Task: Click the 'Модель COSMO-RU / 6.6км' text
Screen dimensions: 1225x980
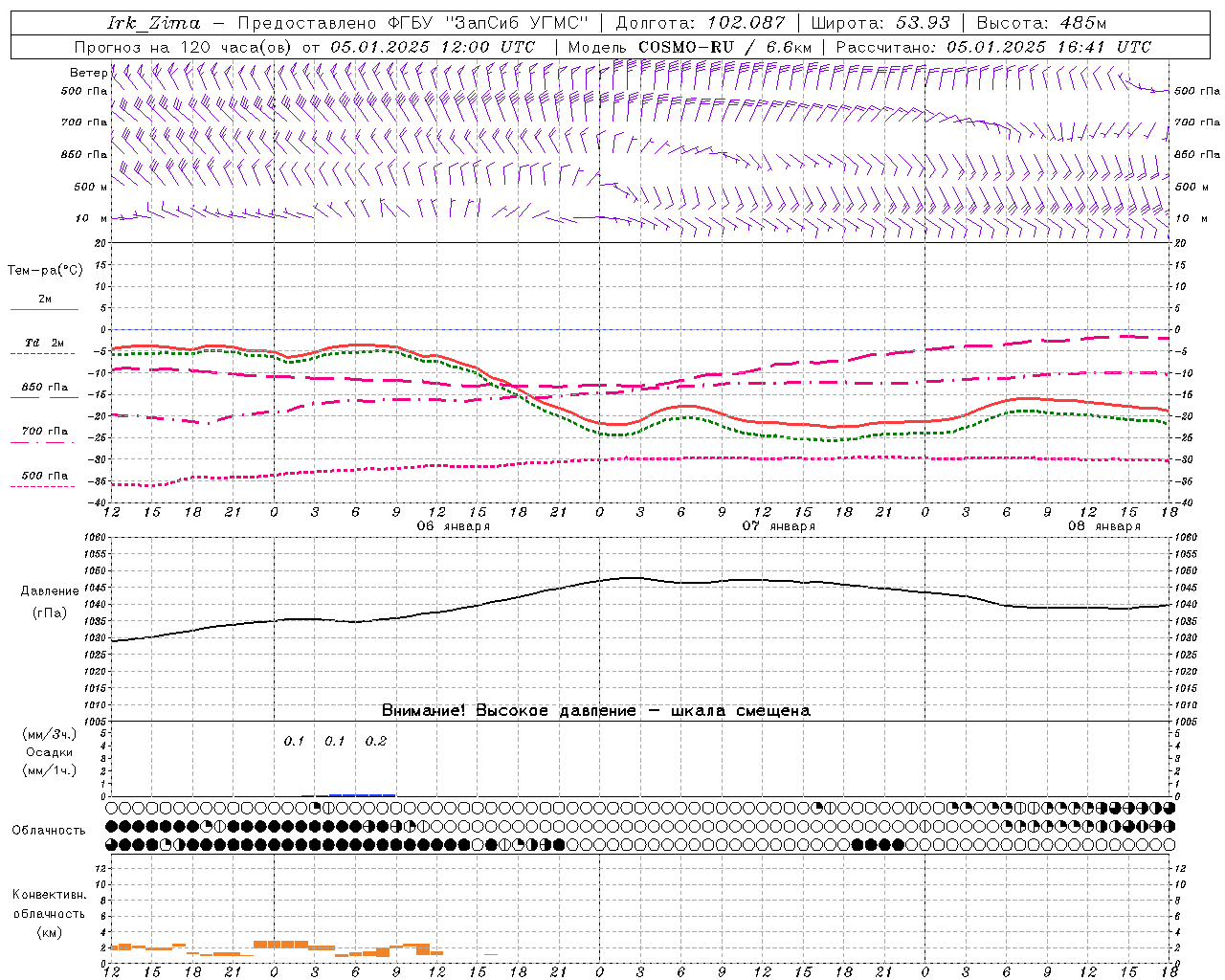Action: tap(689, 47)
